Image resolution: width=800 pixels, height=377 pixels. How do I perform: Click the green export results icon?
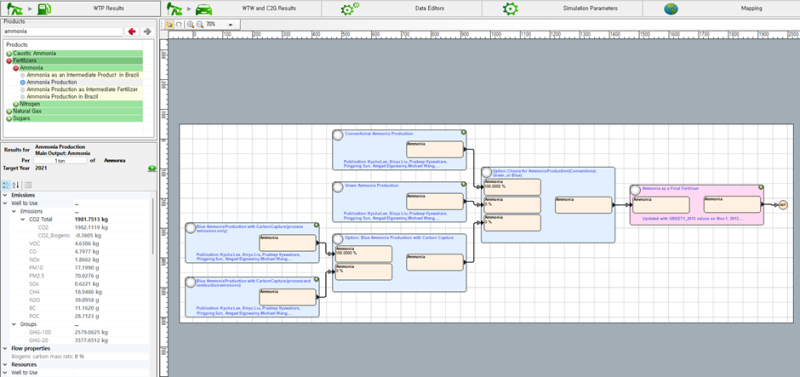pyautogui.click(x=151, y=168)
